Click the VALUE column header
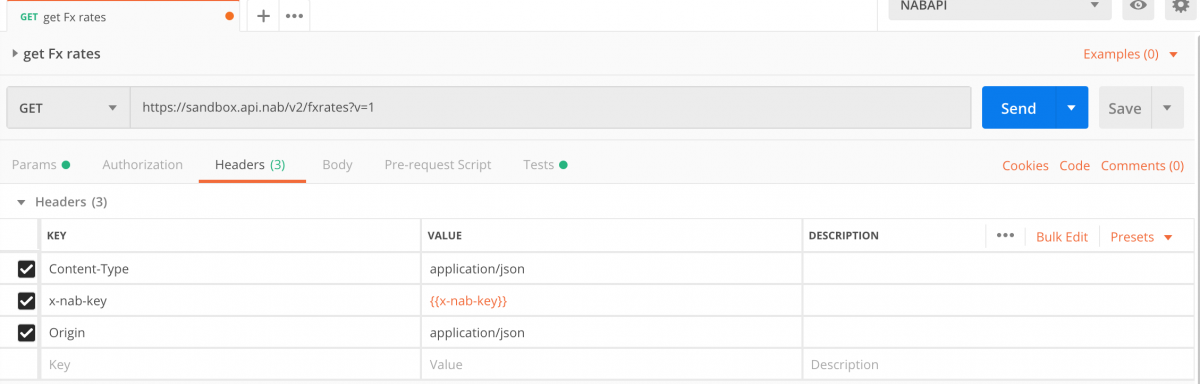 click(x=444, y=236)
